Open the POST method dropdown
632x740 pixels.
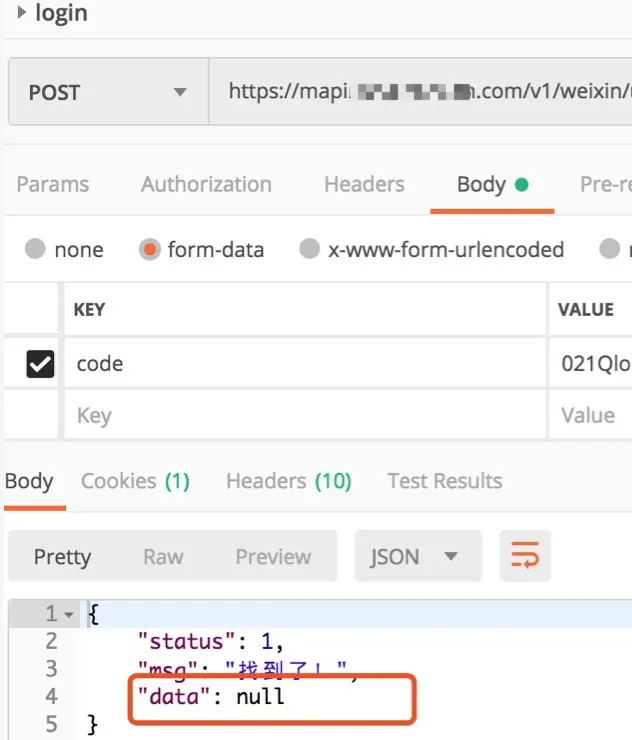(x=107, y=93)
